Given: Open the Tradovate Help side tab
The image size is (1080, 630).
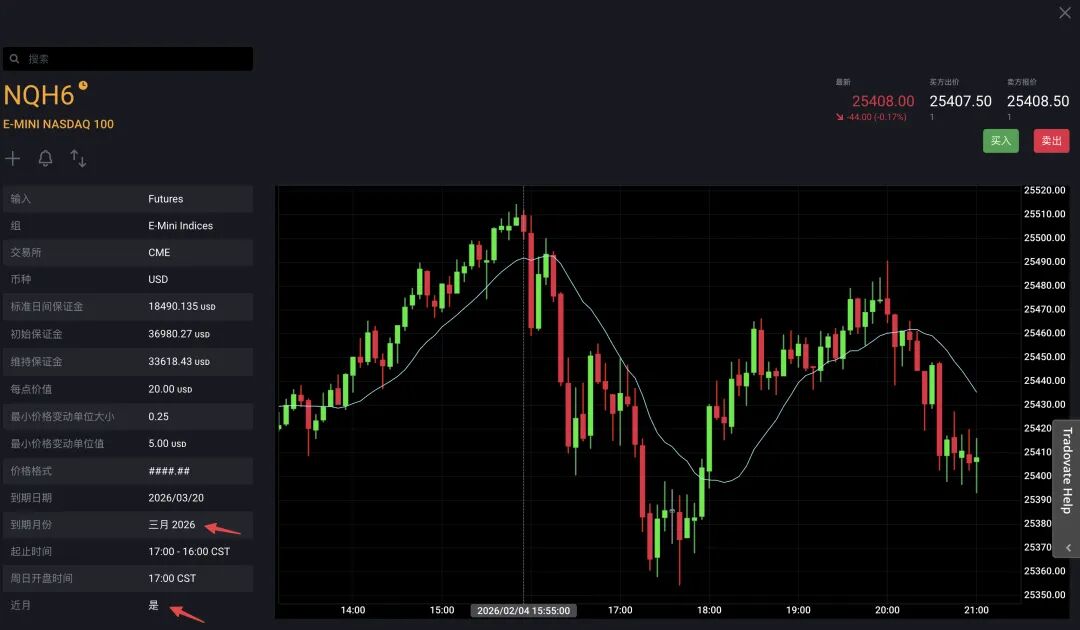Looking at the screenshot, I should (1068, 470).
